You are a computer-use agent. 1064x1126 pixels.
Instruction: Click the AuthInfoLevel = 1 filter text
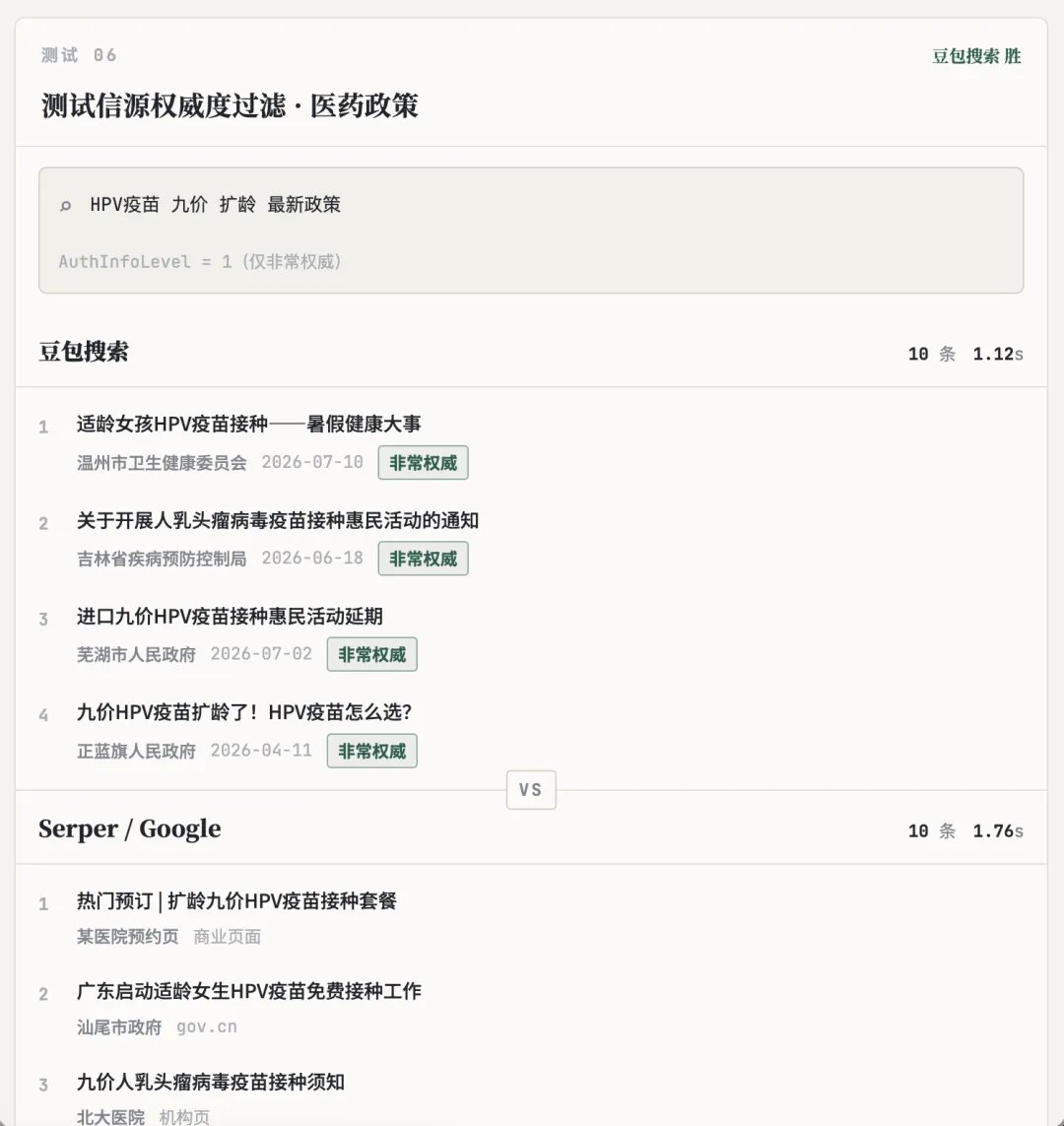point(200,261)
